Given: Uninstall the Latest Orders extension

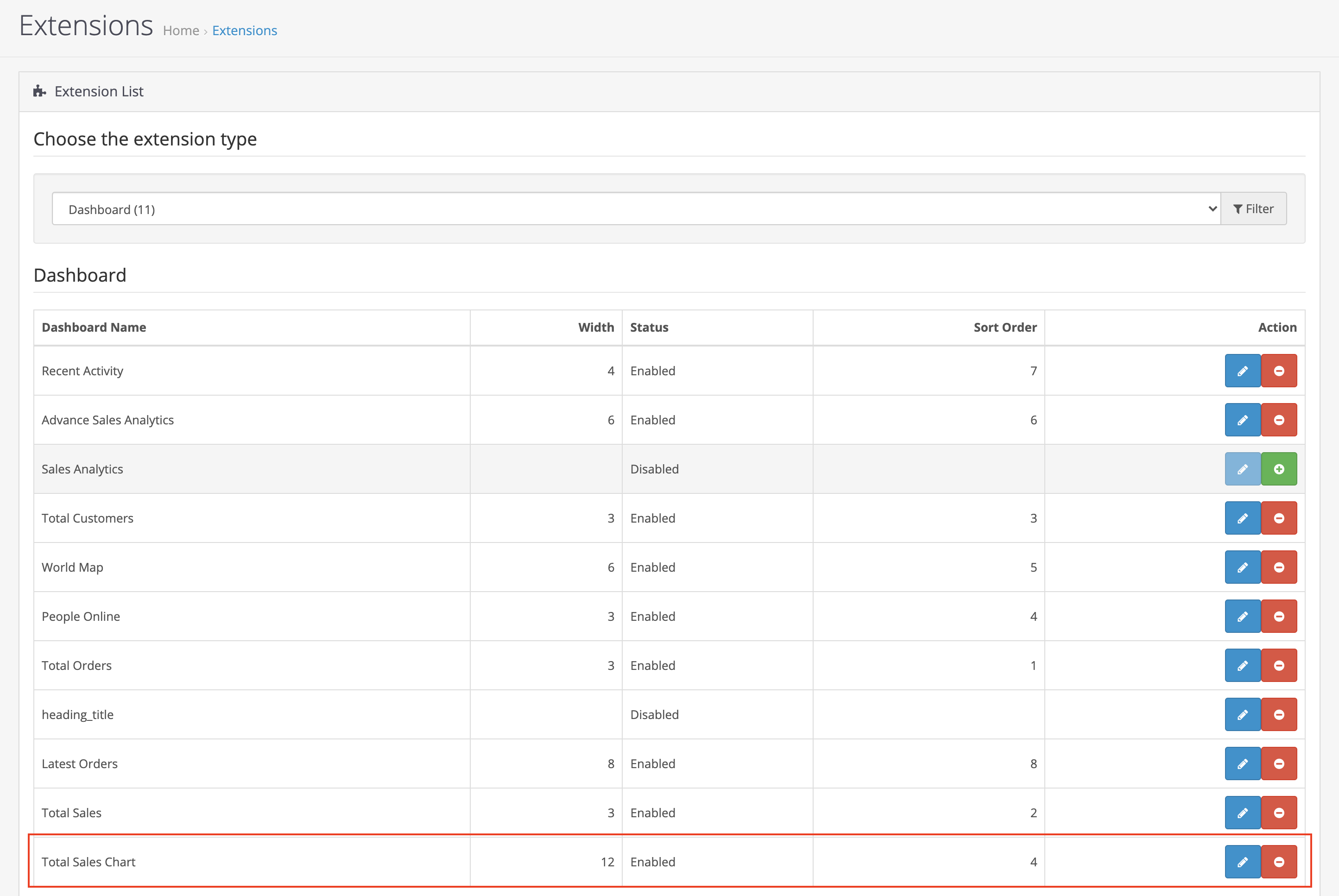Looking at the screenshot, I should tap(1278, 764).
